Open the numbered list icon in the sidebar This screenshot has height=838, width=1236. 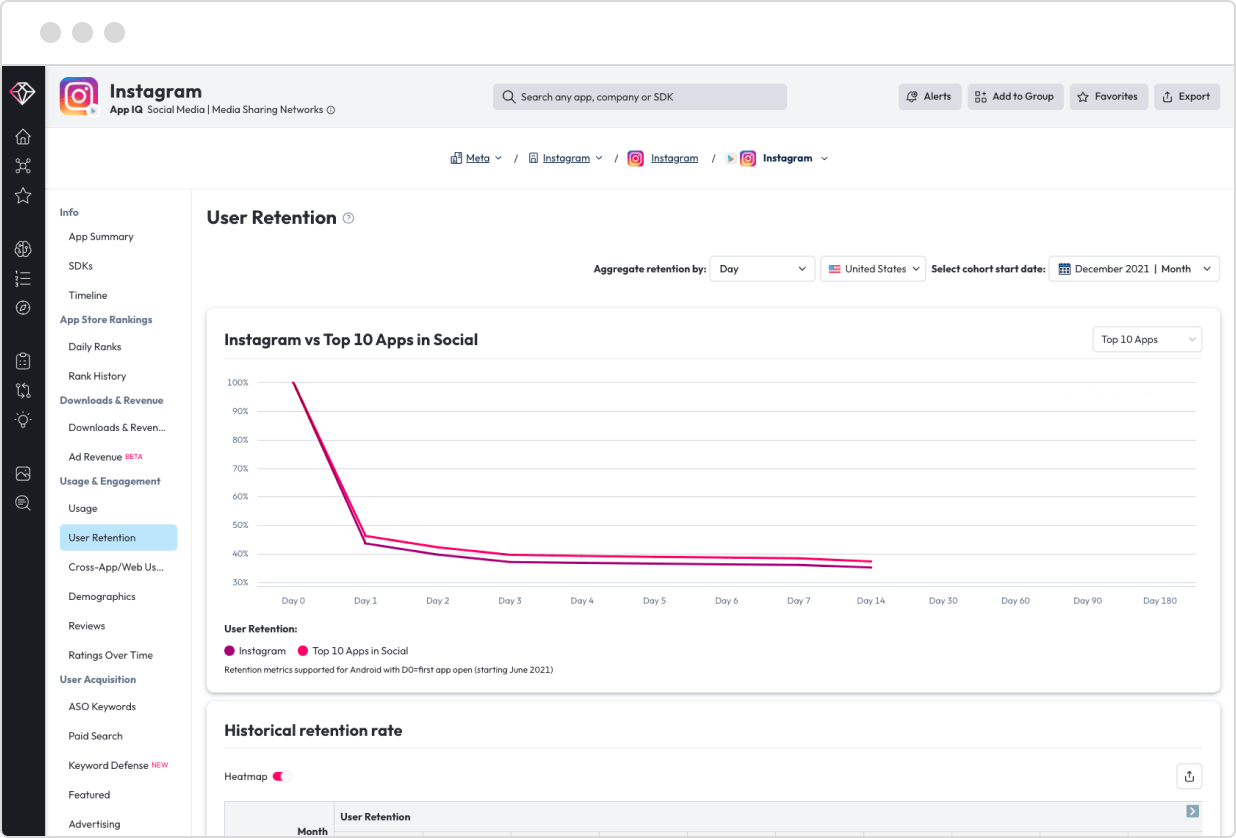(23, 278)
